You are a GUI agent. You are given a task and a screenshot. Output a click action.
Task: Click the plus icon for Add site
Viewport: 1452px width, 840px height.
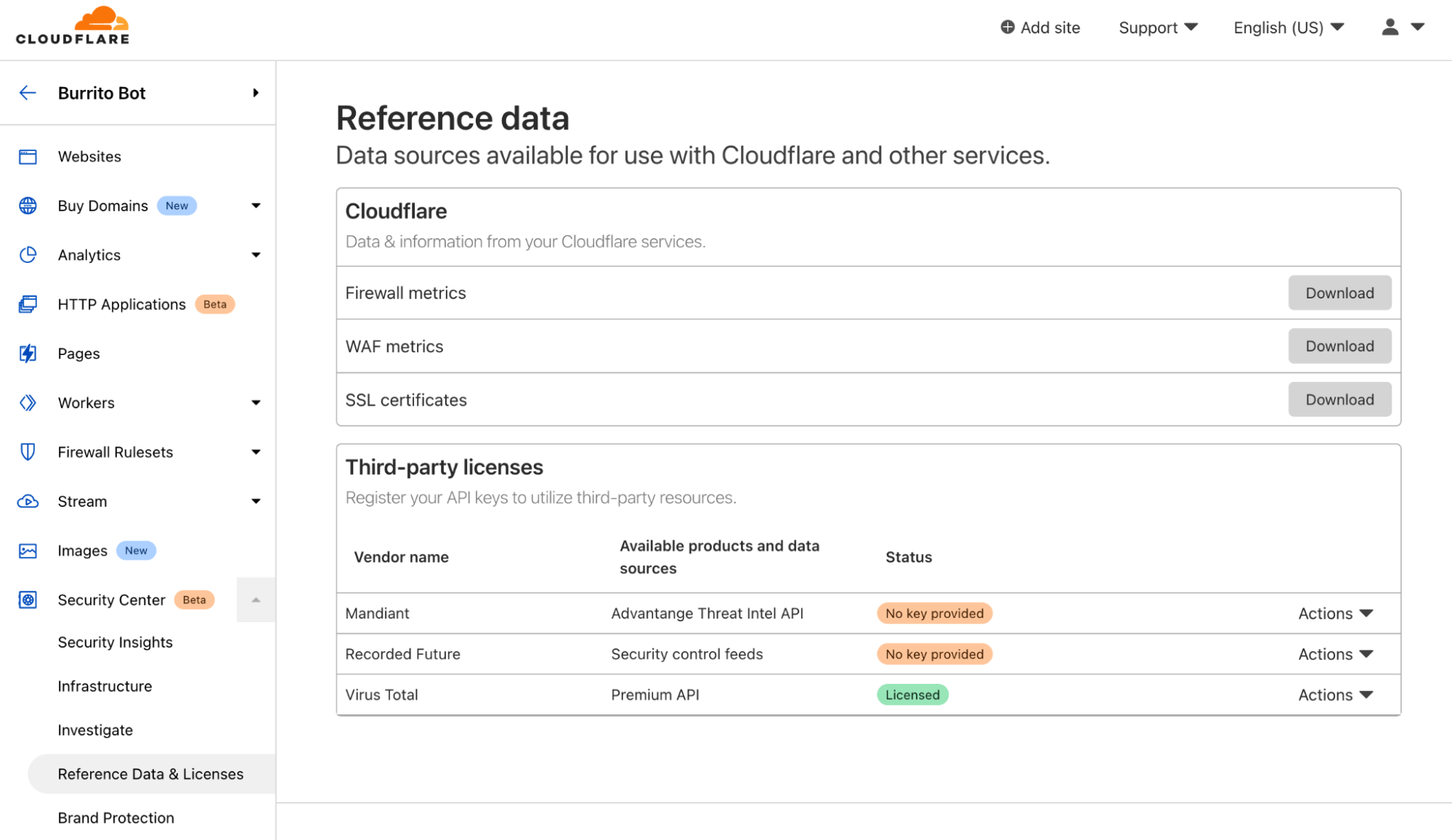pyautogui.click(x=1007, y=28)
